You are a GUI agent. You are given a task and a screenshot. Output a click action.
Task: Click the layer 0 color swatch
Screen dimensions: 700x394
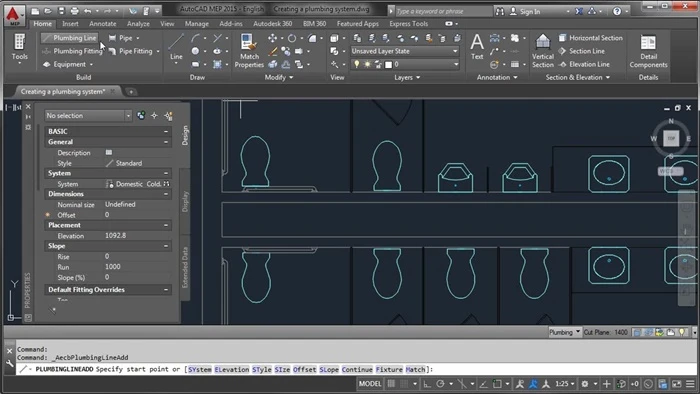pos(388,65)
